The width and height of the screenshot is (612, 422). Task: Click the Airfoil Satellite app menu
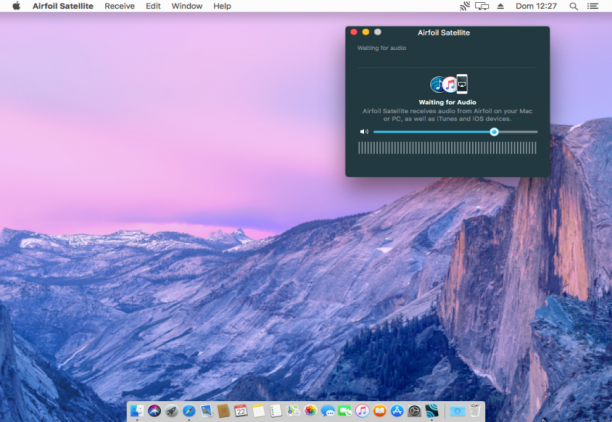(x=63, y=6)
